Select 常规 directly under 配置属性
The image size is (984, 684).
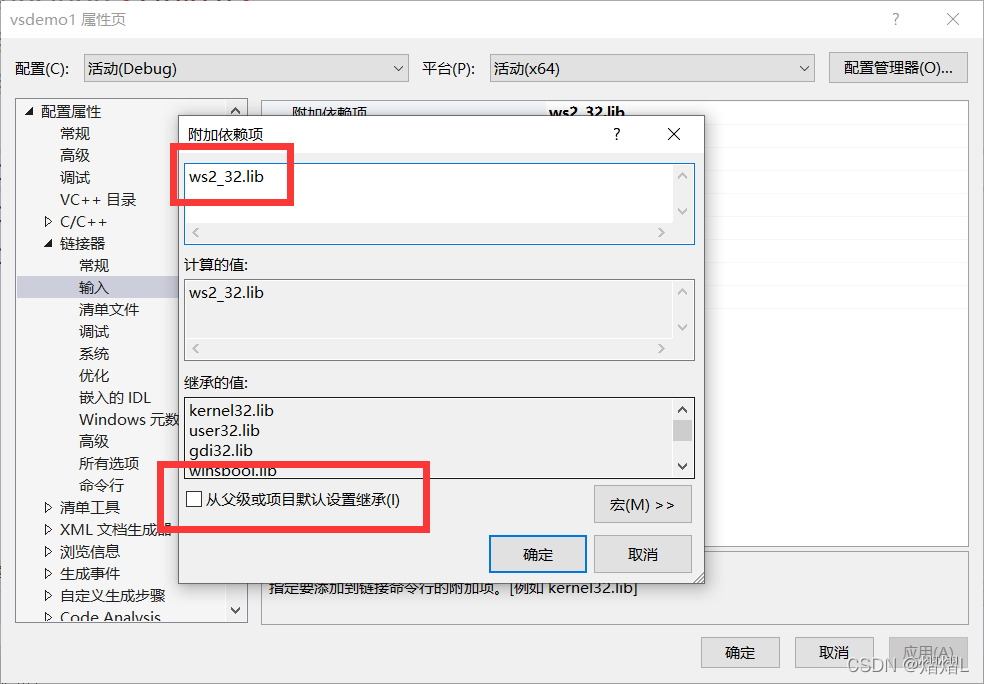[x=75, y=134]
